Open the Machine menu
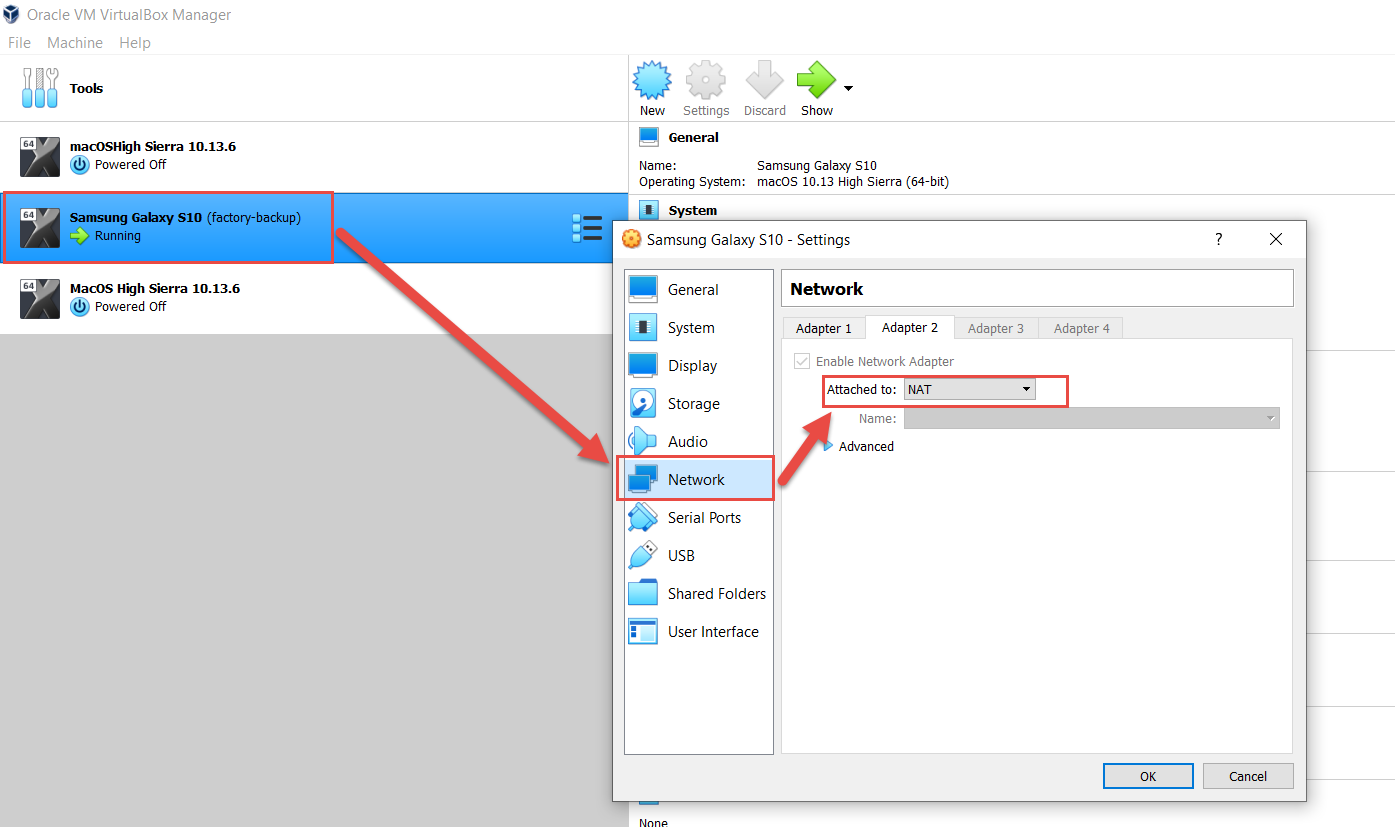 pyautogui.click(x=75, y=43)
